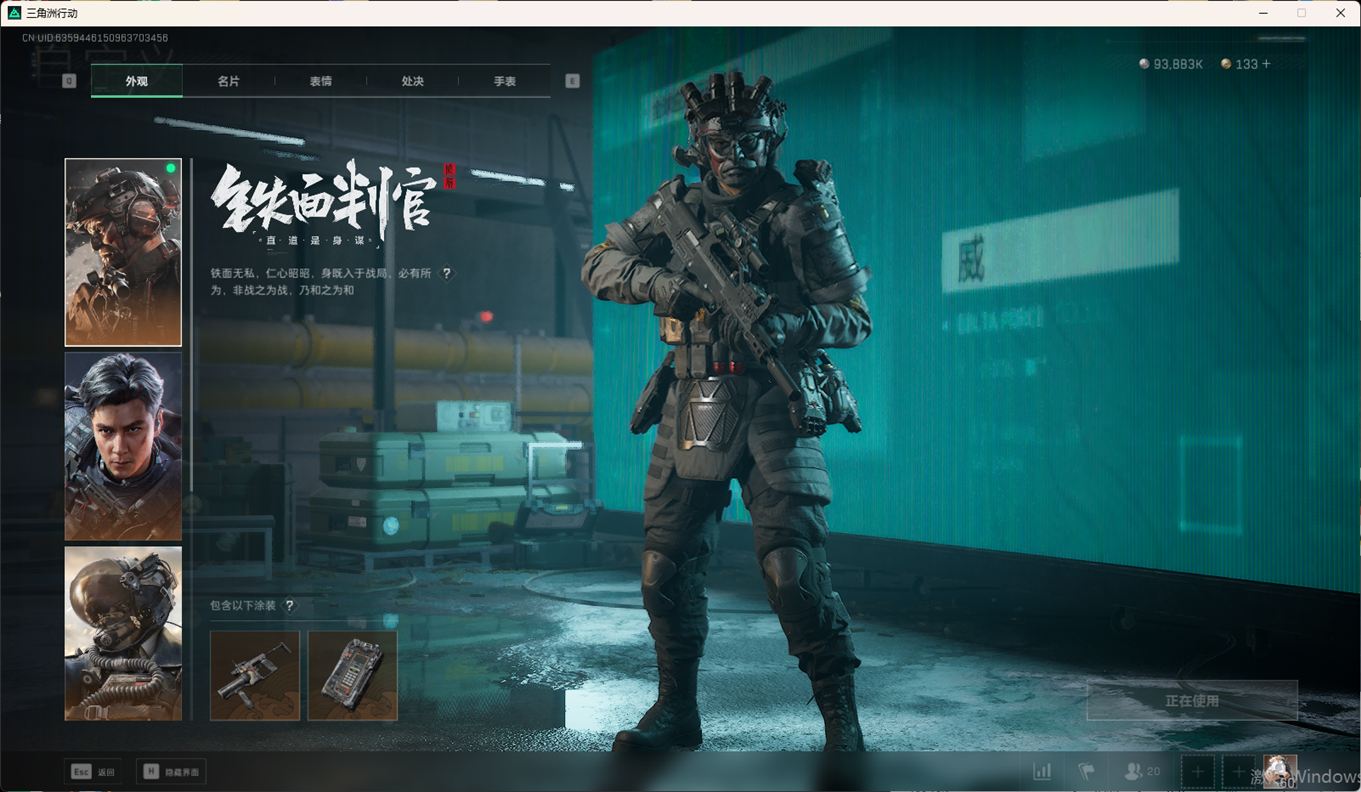Click the Esc 返回 button

(x=93, y=772)
